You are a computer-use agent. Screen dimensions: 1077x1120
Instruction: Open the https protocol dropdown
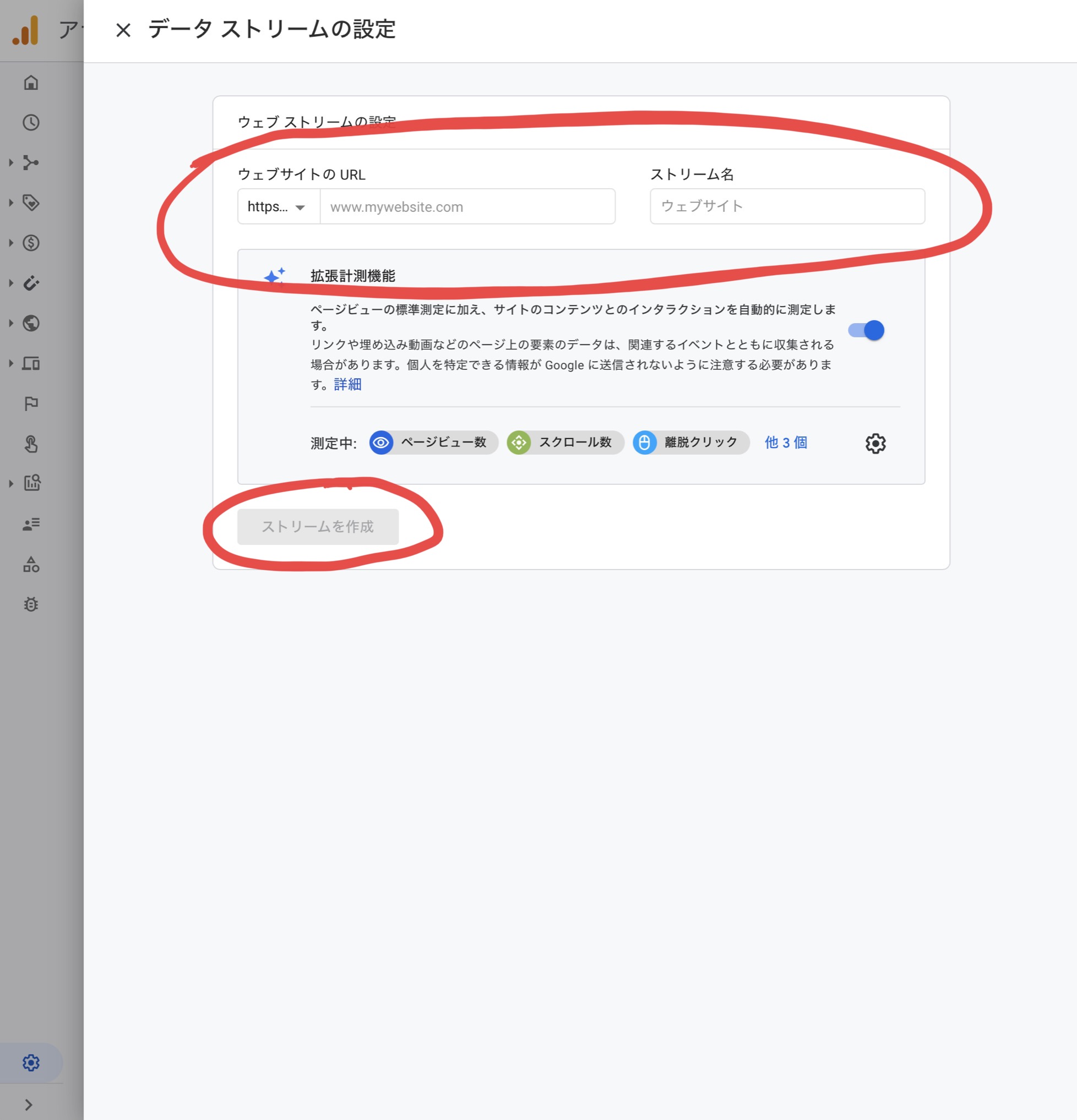(279, 207)
